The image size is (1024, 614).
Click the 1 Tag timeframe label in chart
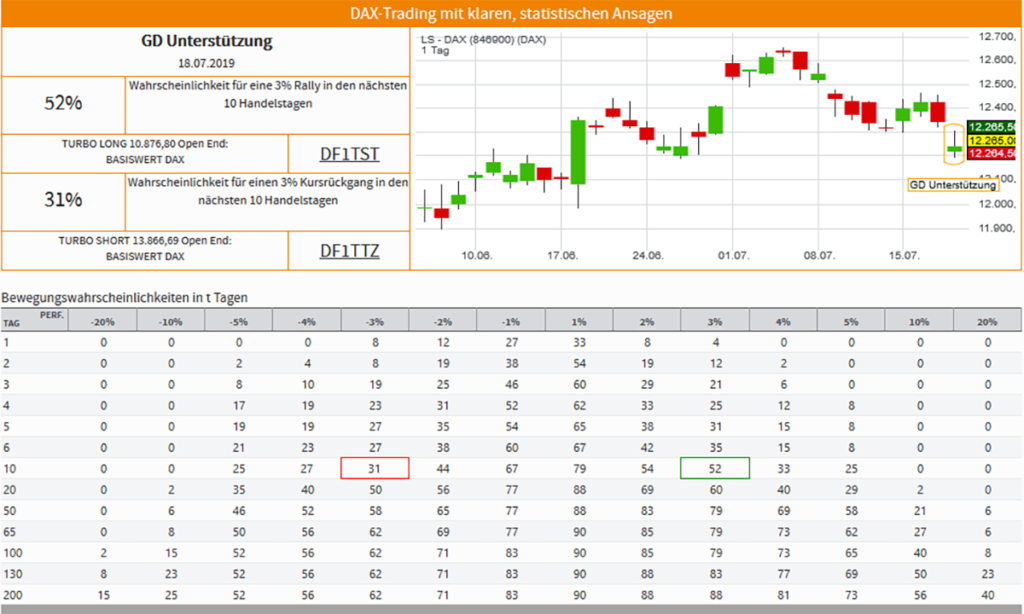pos(435,50)
